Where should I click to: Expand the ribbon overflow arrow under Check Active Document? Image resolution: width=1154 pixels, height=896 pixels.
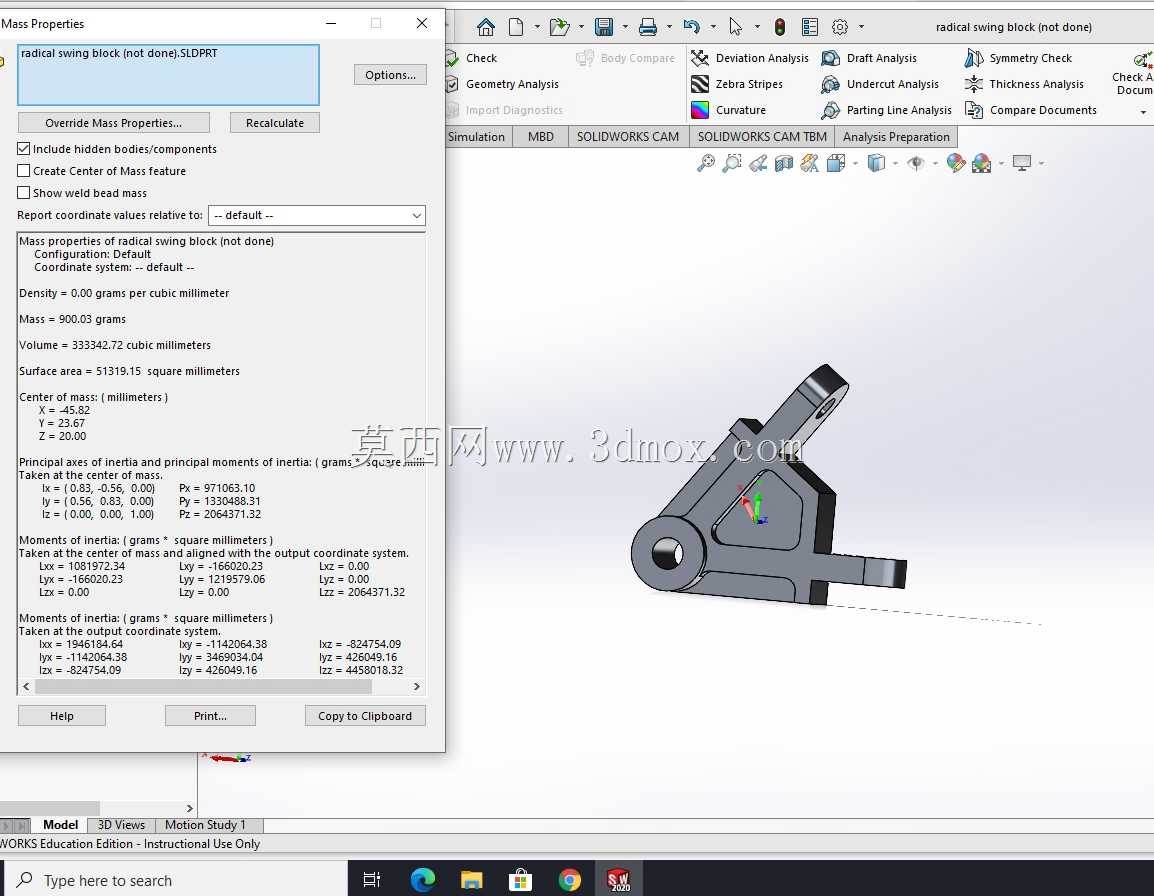[1143, 113]
